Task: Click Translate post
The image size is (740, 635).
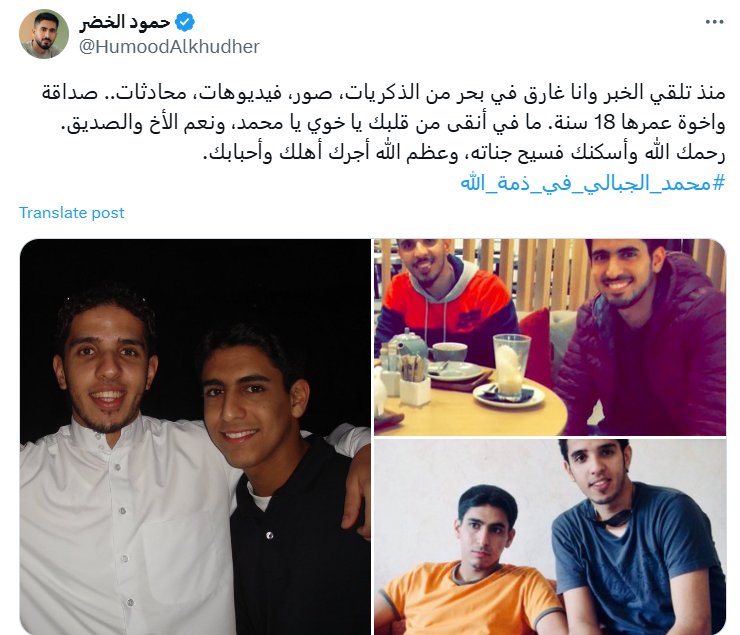Action: (72, 213)
